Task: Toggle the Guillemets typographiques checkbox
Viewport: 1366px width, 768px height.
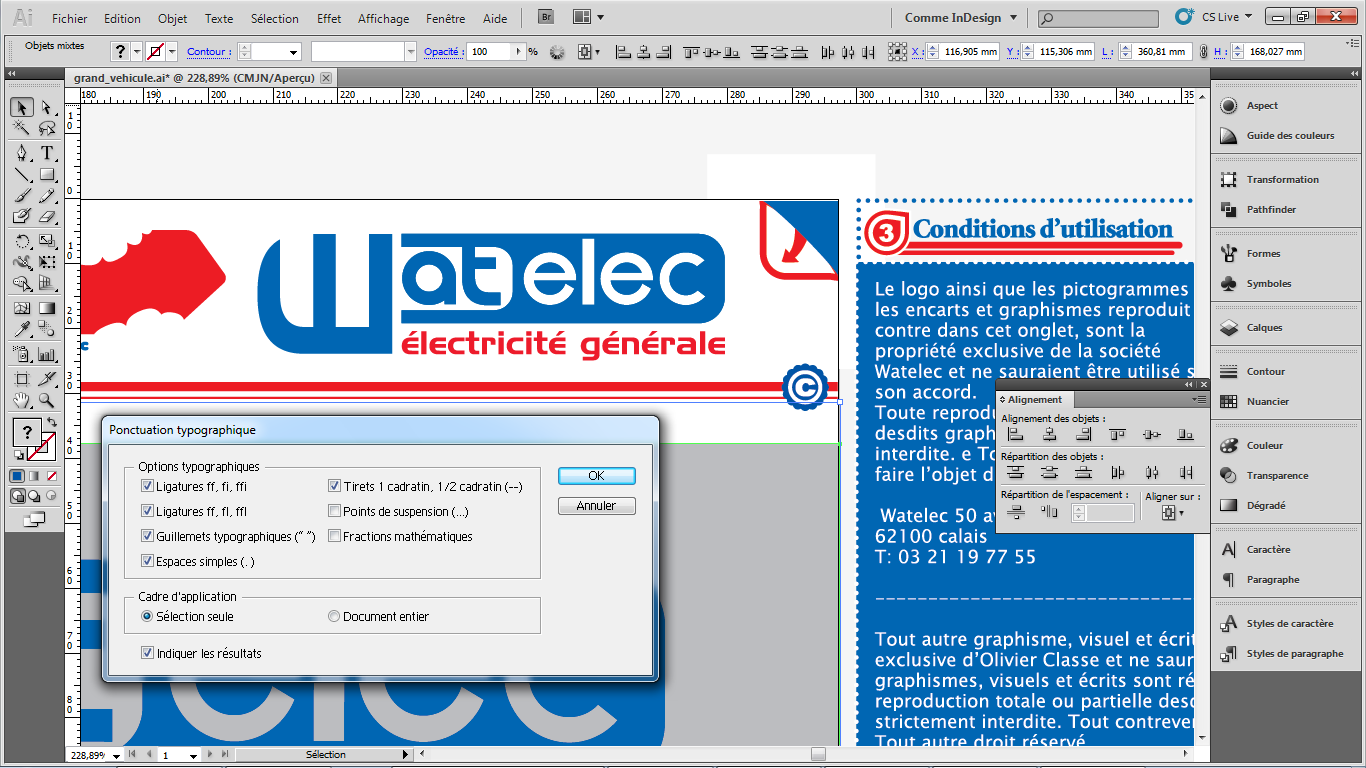Action: coord(148,537)
